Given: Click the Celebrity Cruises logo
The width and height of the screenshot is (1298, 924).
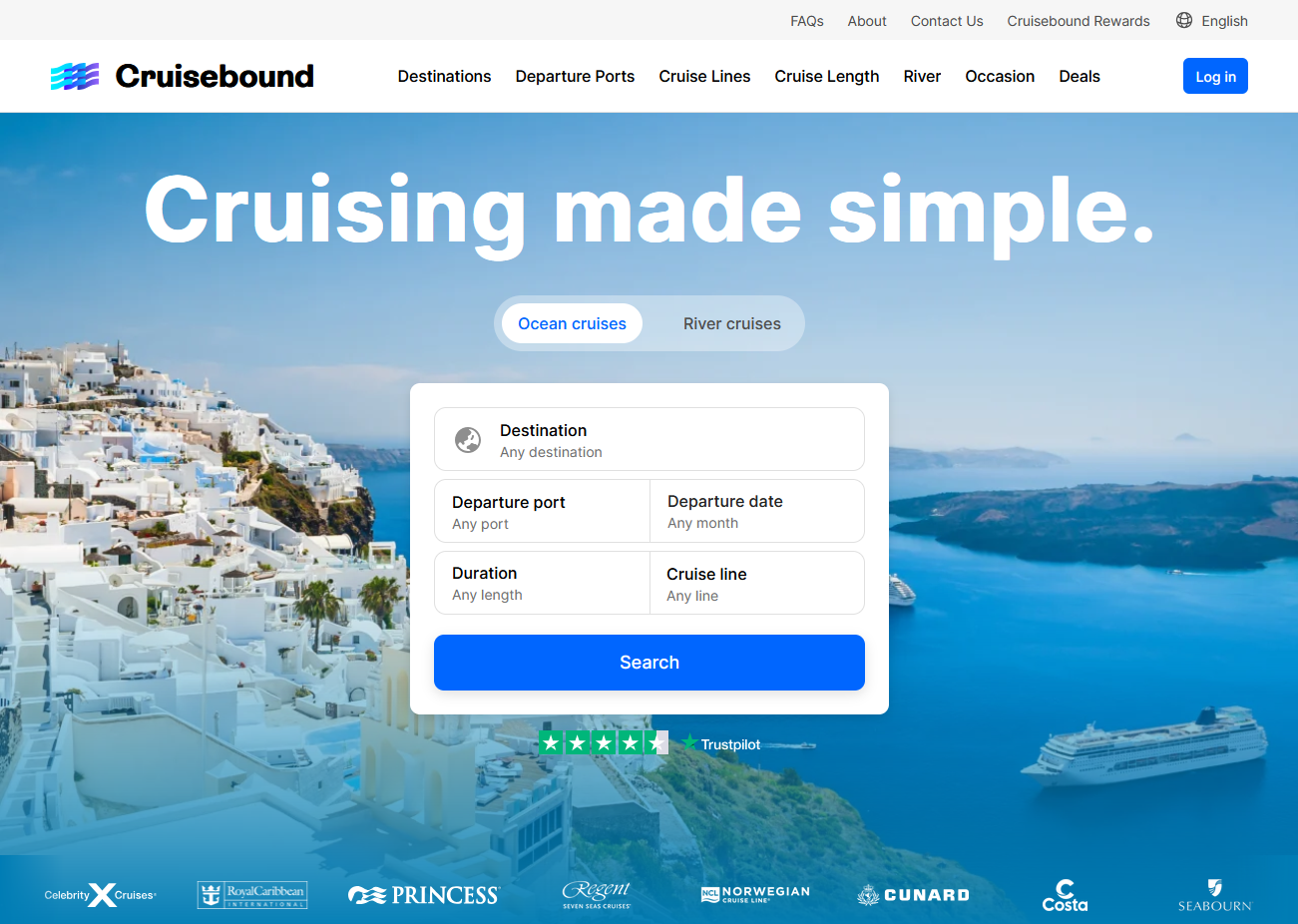Looking at the screenshot, I should [101, 895].
